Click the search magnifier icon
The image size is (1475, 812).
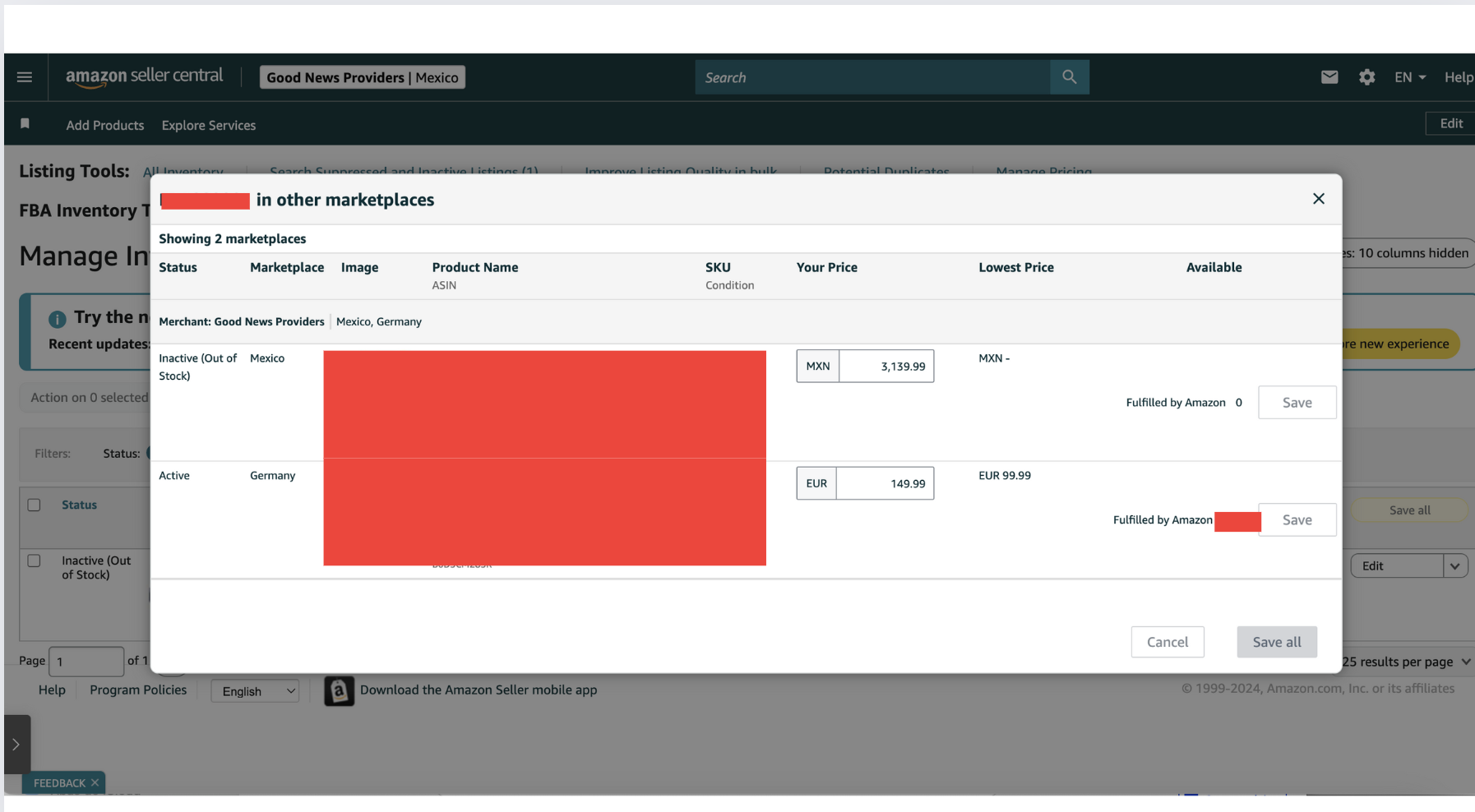pyautogui.click(x=1069, y=77)
